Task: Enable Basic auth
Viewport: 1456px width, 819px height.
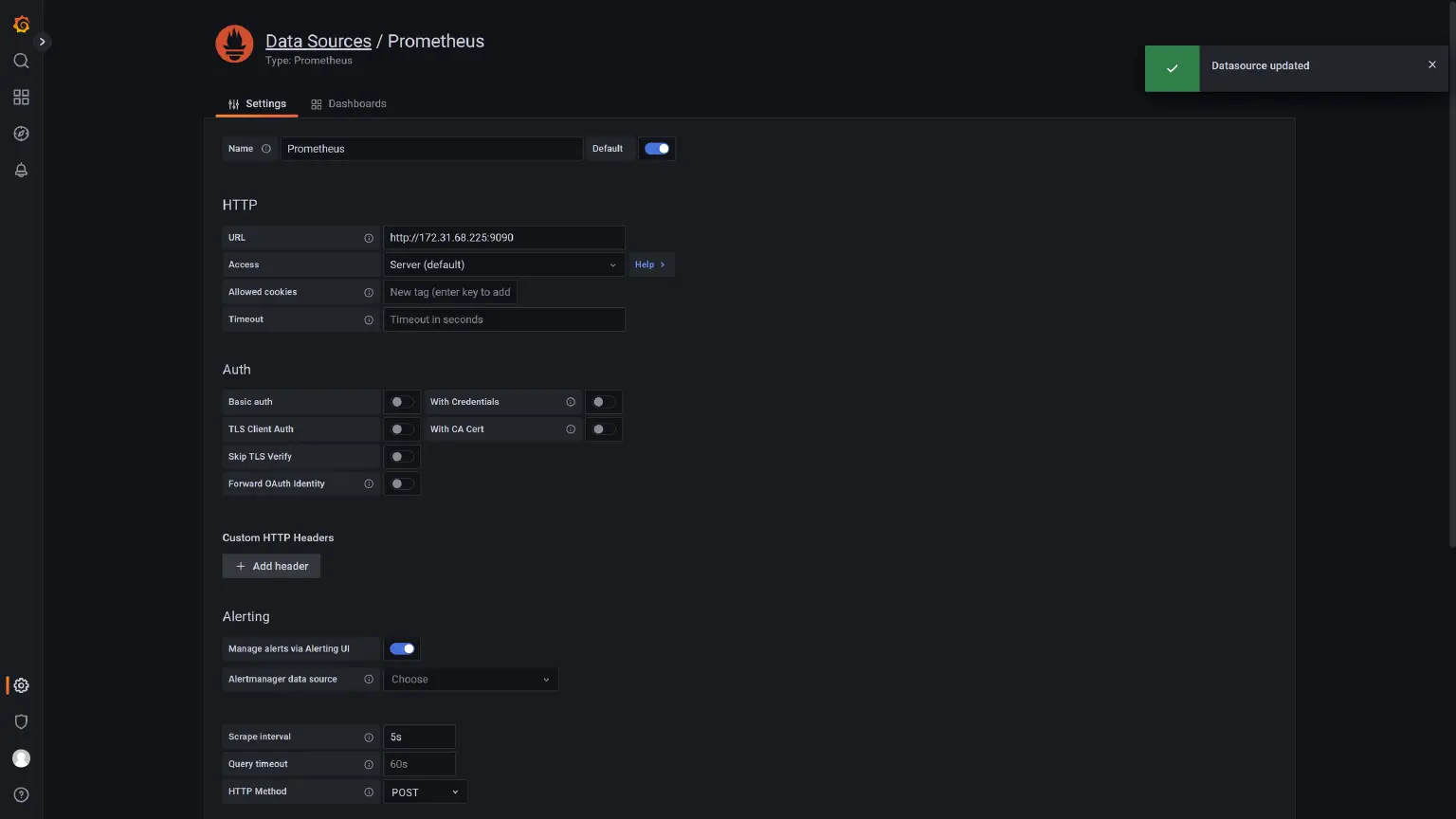Action: (x=401, y=401)
